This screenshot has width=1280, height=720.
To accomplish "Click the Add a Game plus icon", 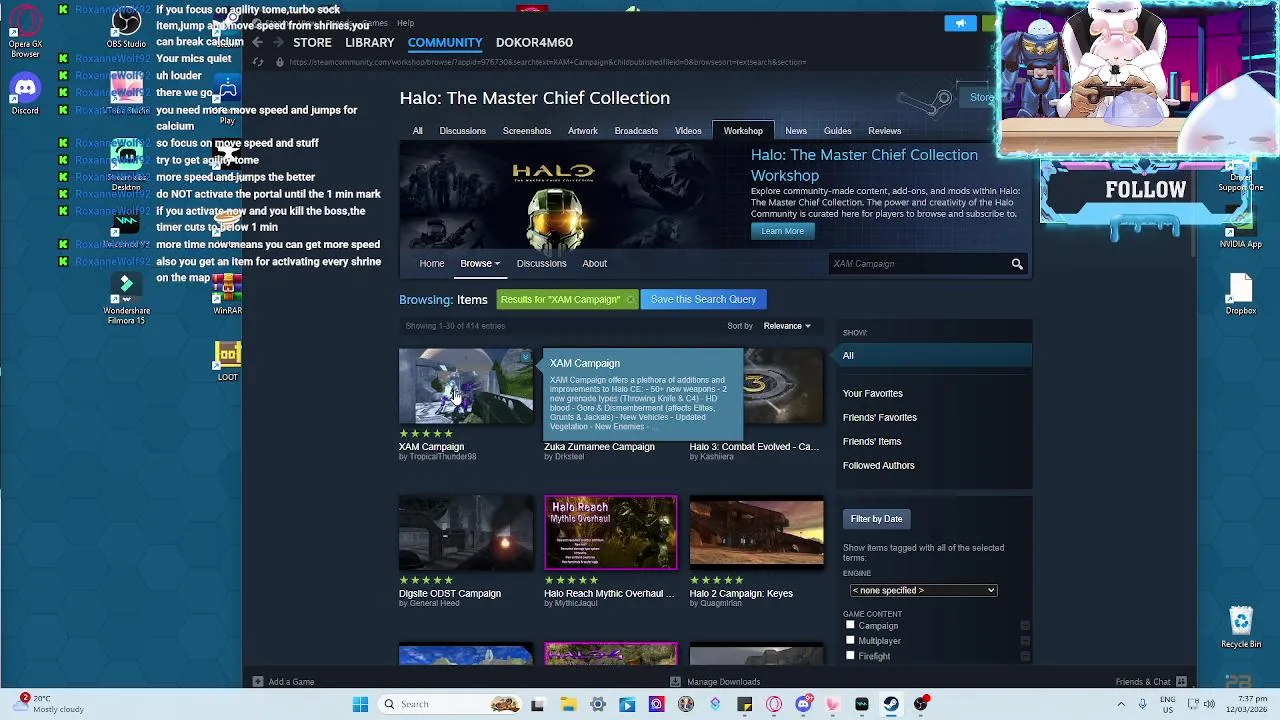I will coord(258,682).
